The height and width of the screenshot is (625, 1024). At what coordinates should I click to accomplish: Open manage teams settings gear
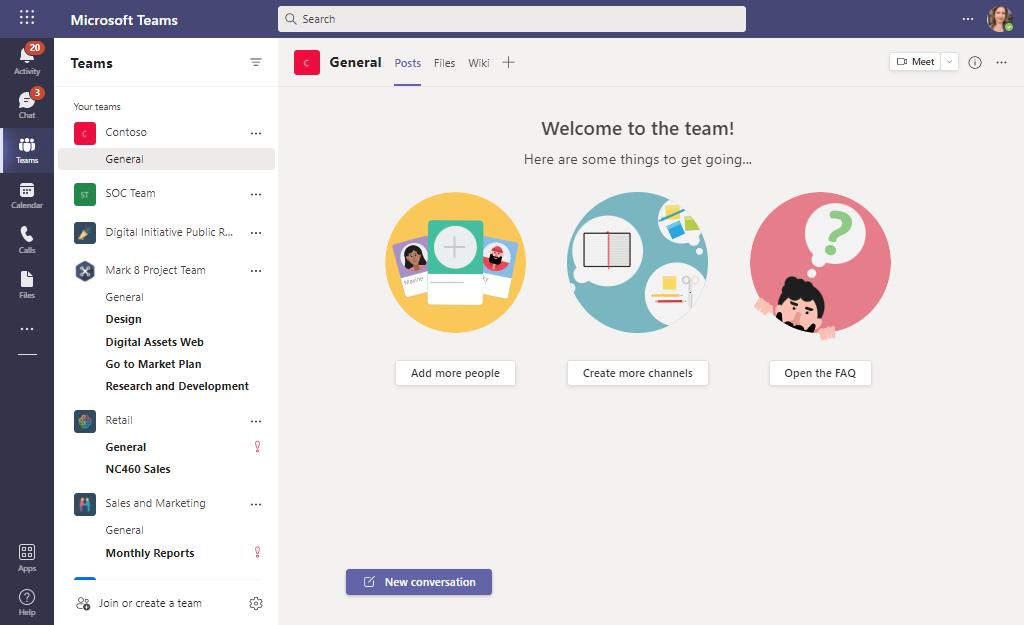256,603
